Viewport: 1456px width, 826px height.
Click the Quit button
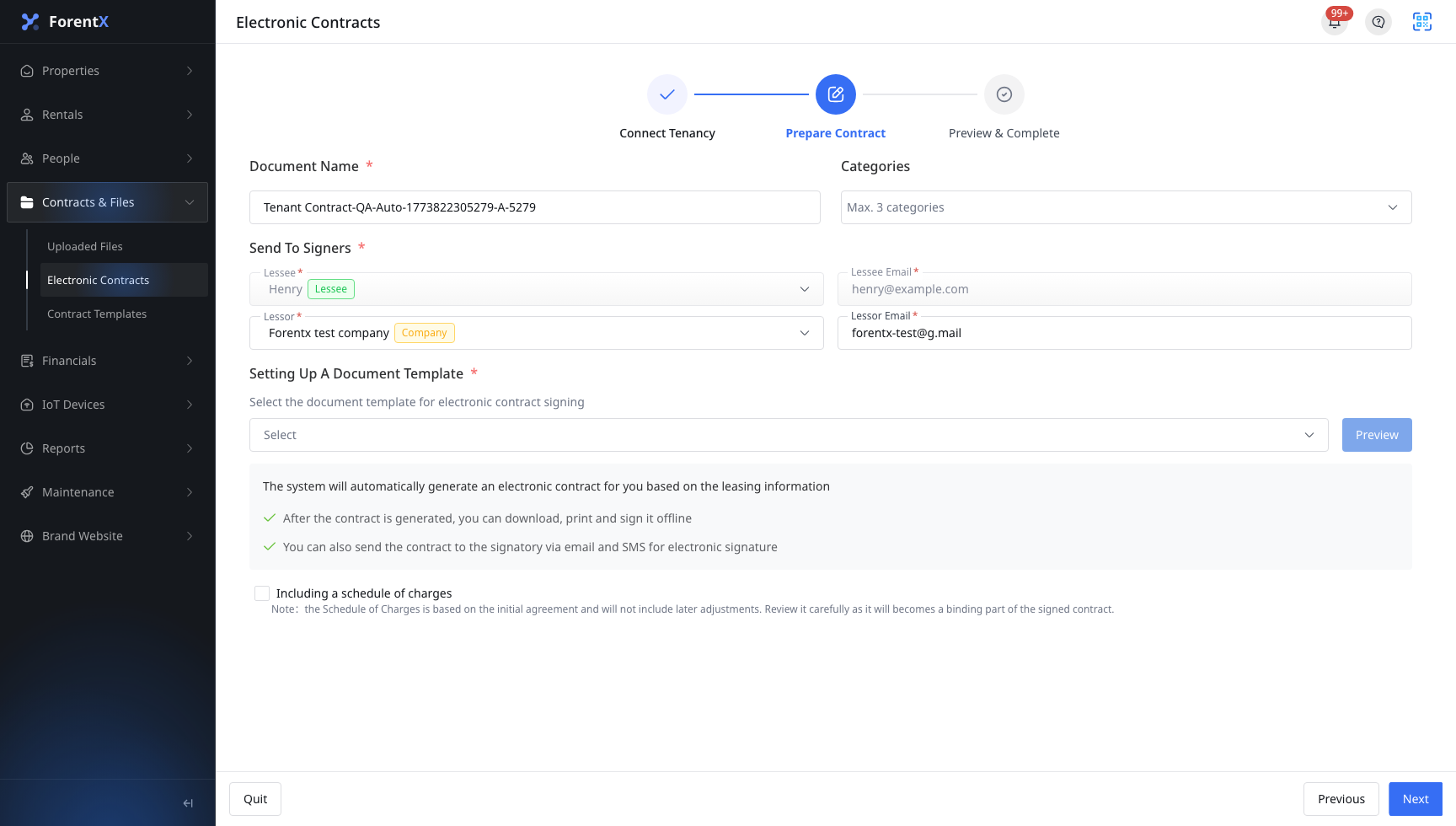pyautogui.click(x=255, y=799)
